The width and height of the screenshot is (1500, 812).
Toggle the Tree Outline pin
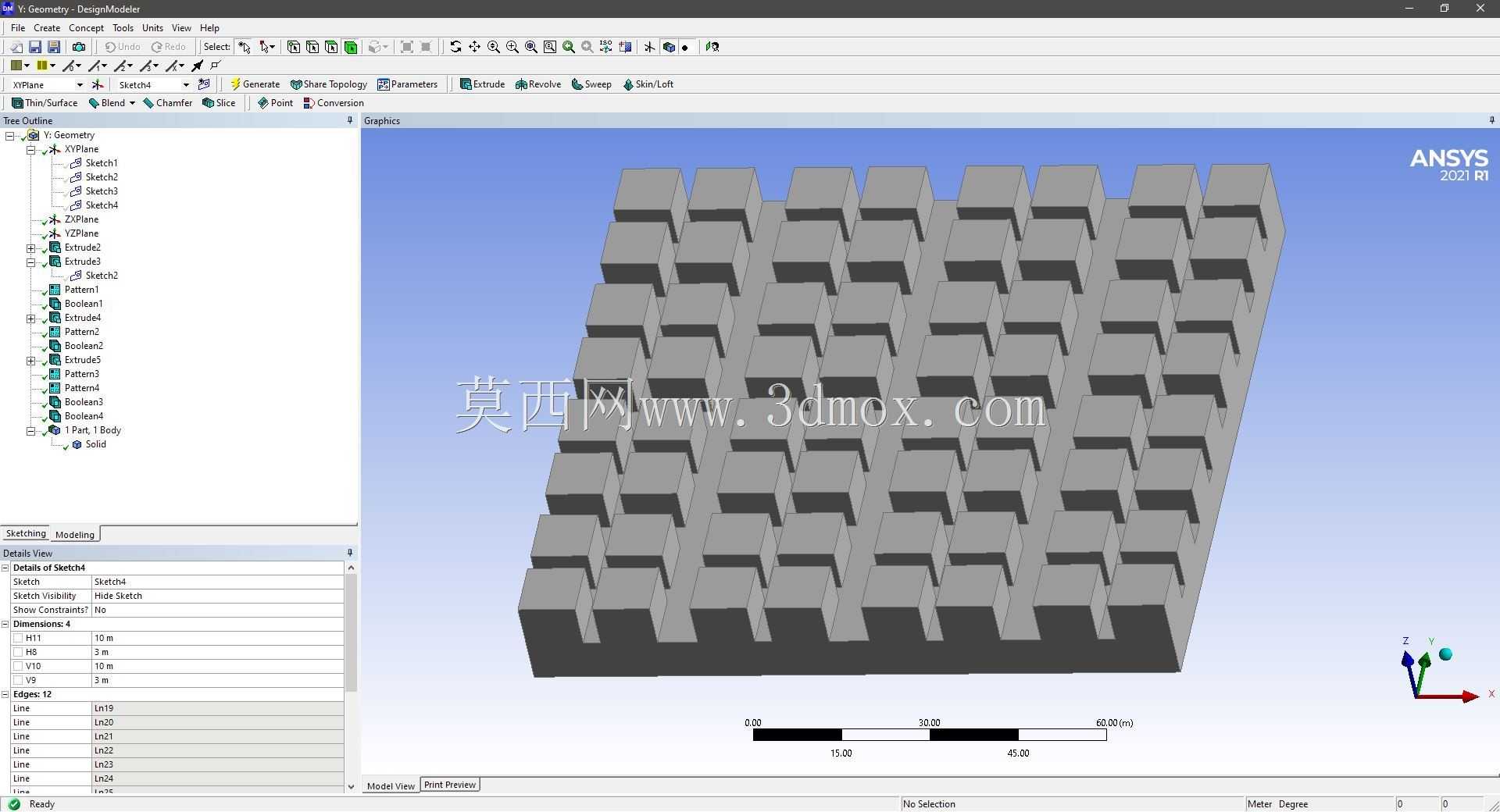click(350, 120)
